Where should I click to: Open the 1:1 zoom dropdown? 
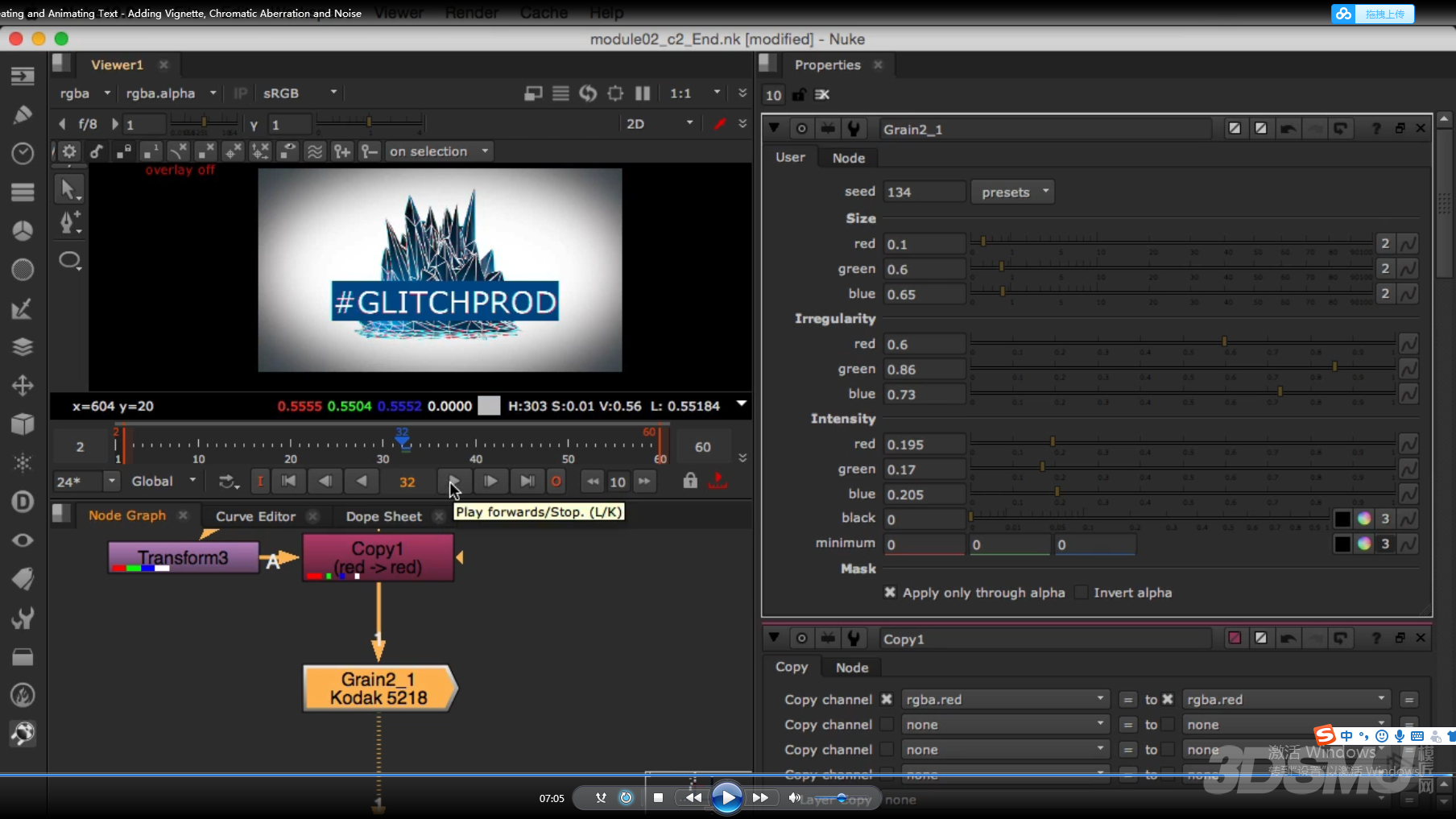(694, 93)
